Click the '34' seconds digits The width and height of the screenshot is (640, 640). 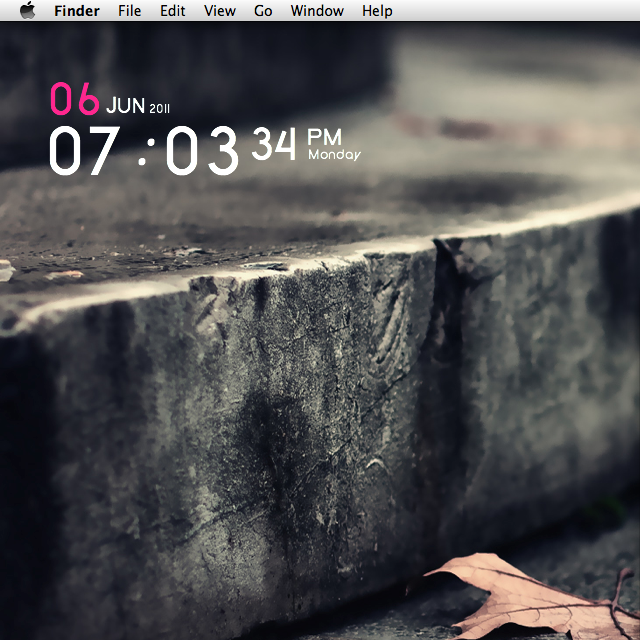(x=273, y=143)
